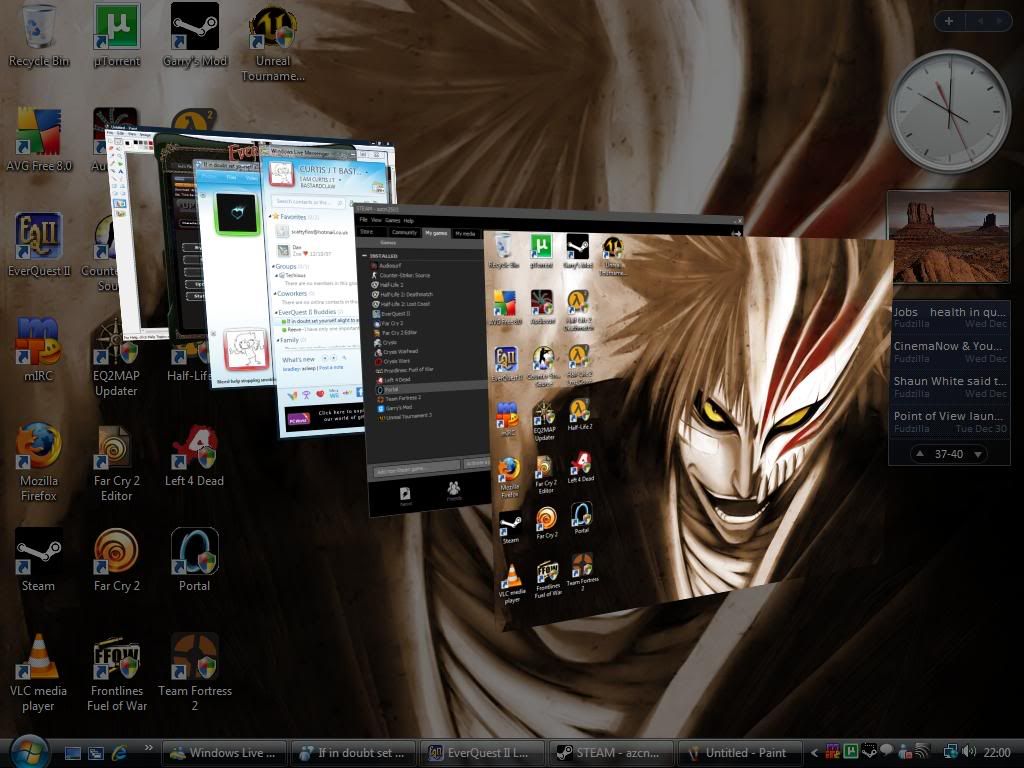This screenshot has width=1024, height=768.
Task: Show next feed headlines with down arrow
Action: pyautogui.click(x=978, y=455)
